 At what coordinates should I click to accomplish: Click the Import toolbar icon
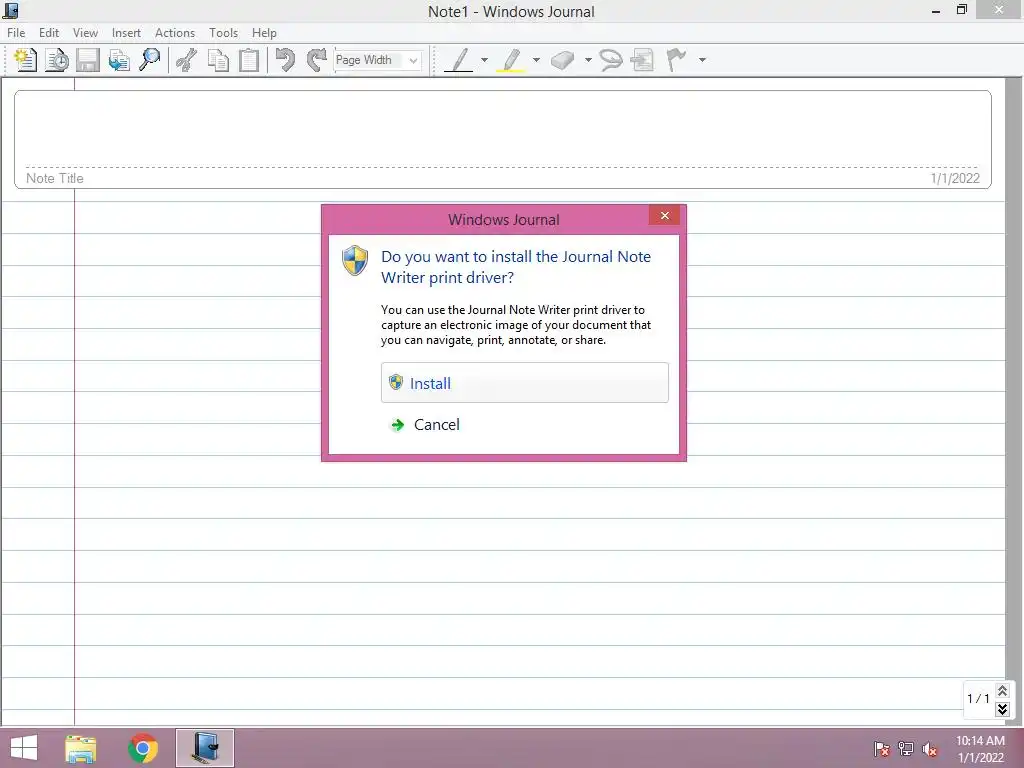click(x=119, y=60)
